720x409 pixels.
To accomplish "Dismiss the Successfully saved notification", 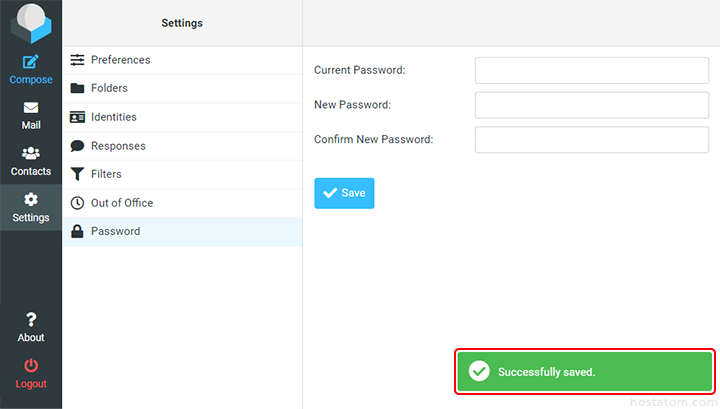I will (585, 372).
